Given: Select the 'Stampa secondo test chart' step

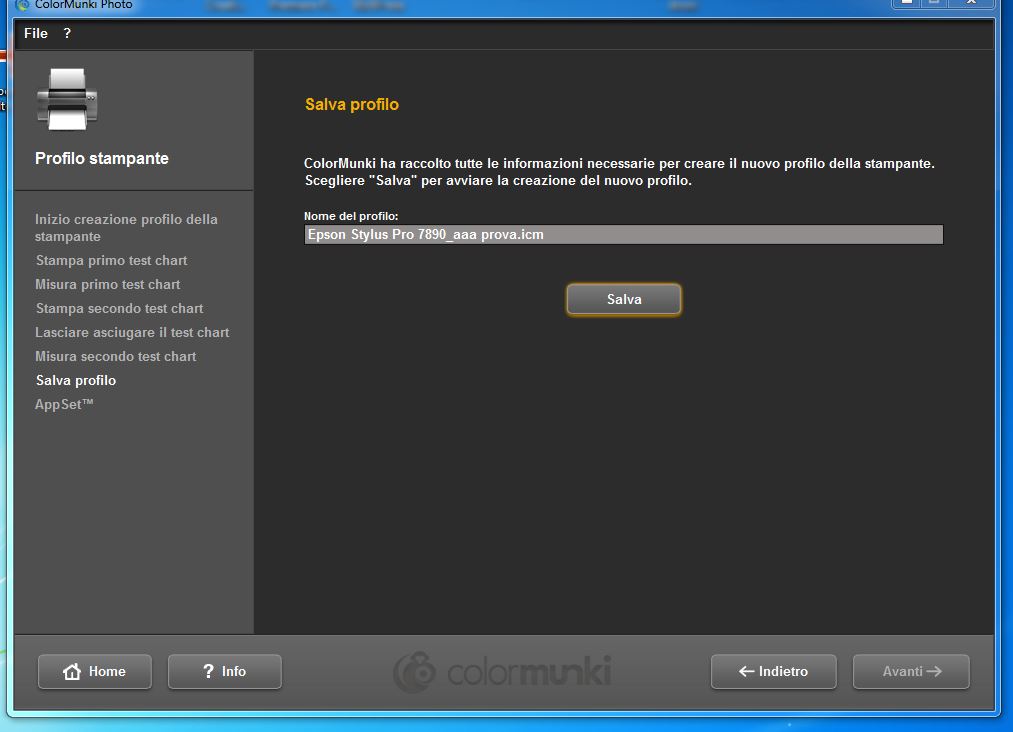Looking at the screenshot, I should 120,308.
